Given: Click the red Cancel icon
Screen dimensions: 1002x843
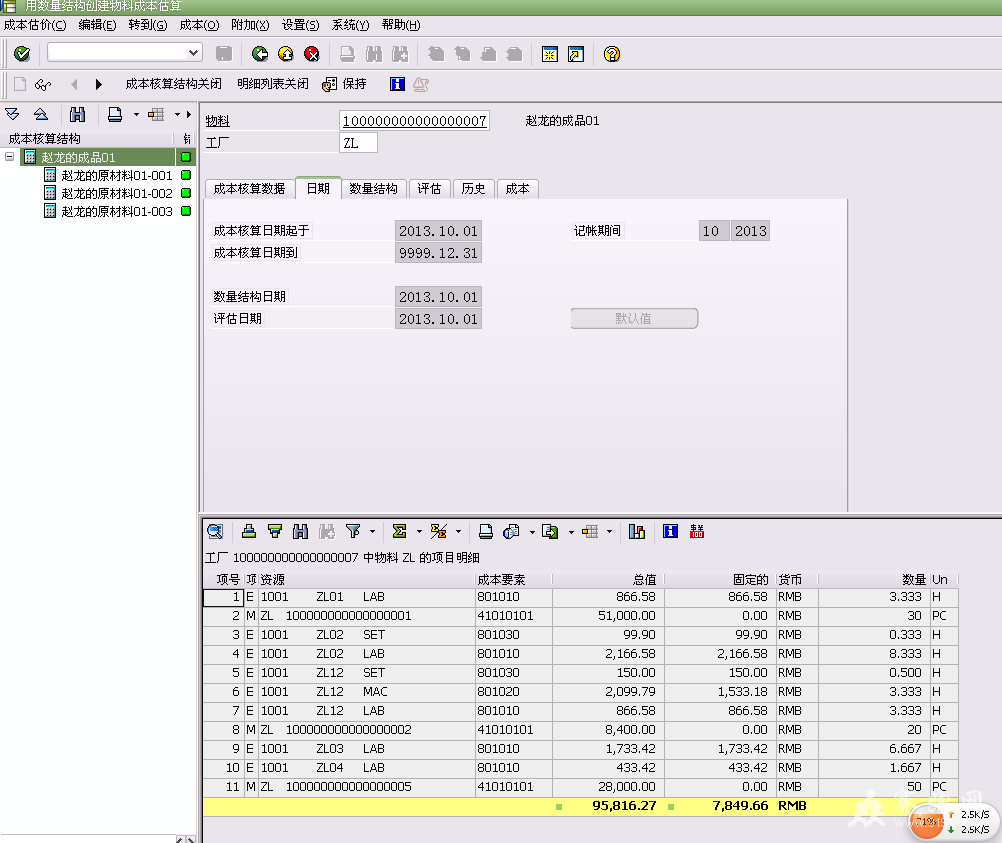Looking at the screenshot, I should (312, 54).
